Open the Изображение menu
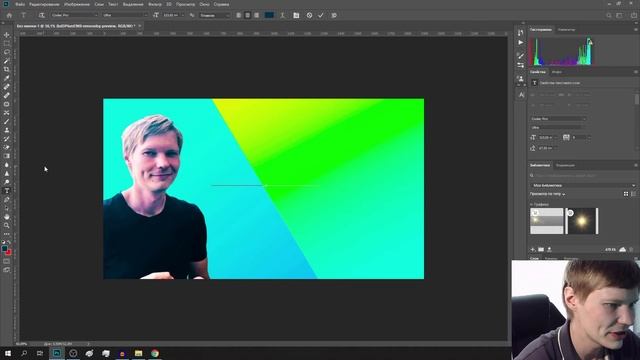 click(77, 4)
